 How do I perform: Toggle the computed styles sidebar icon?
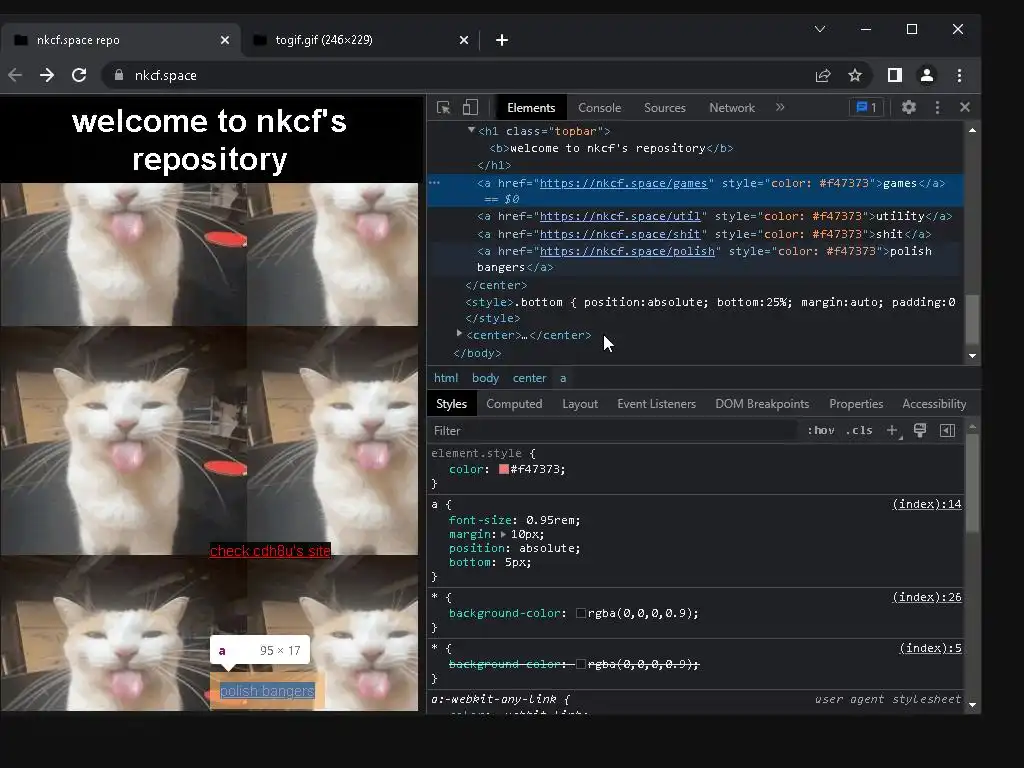coord(948,430)
